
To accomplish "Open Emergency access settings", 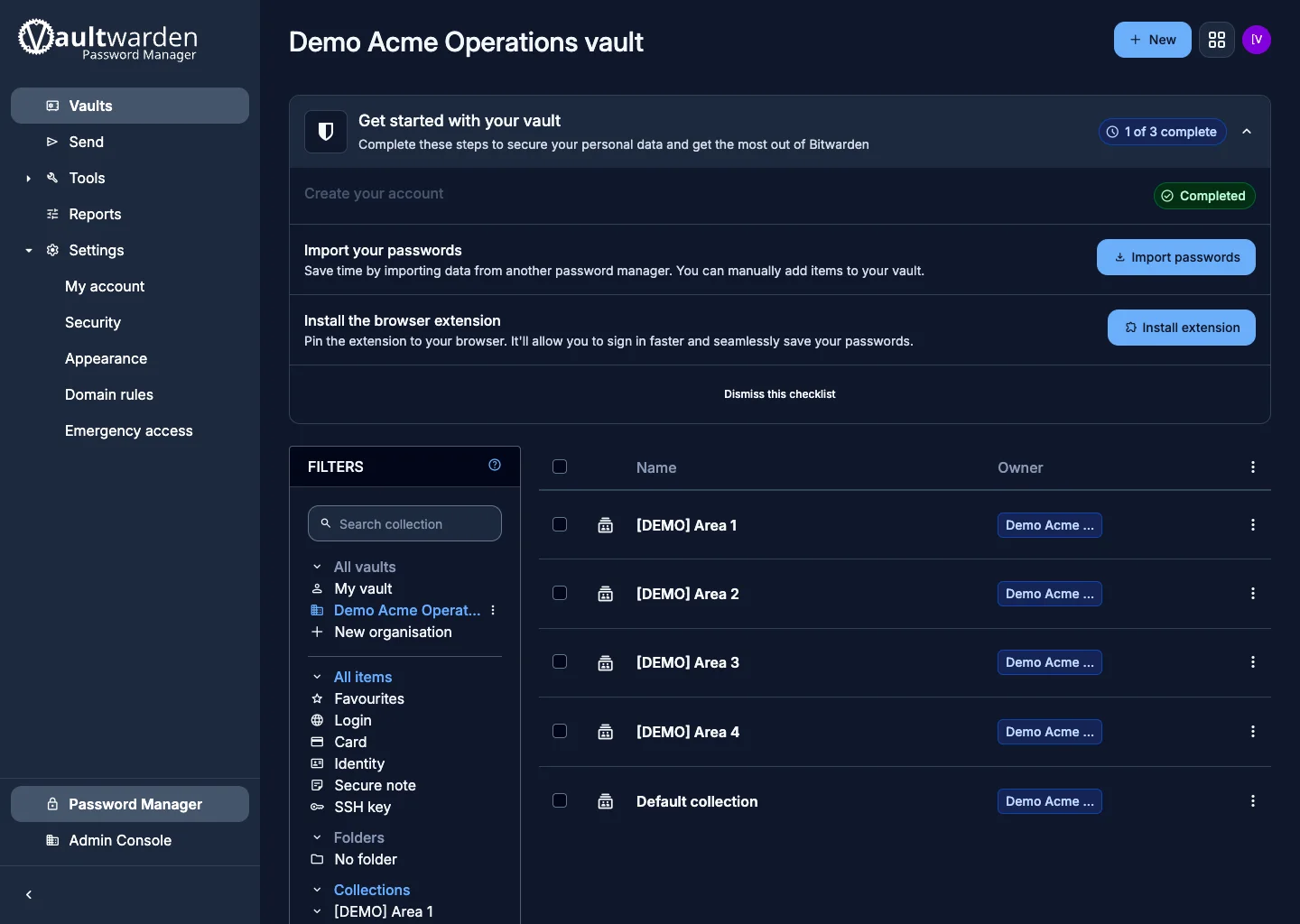I will pyautogui.click(x=129, y=430).
